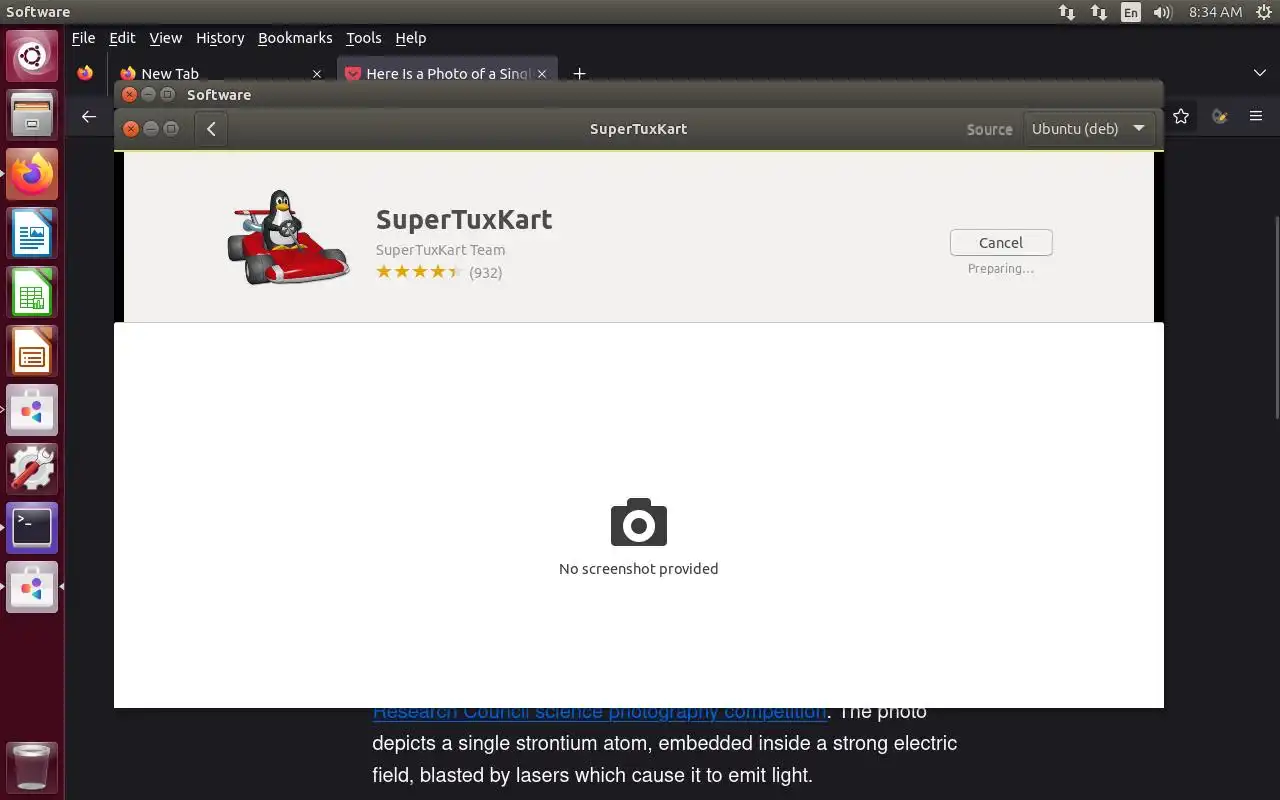Open the View menu in Firefox
Screen dimensions: 1280x800
point(166,38)
